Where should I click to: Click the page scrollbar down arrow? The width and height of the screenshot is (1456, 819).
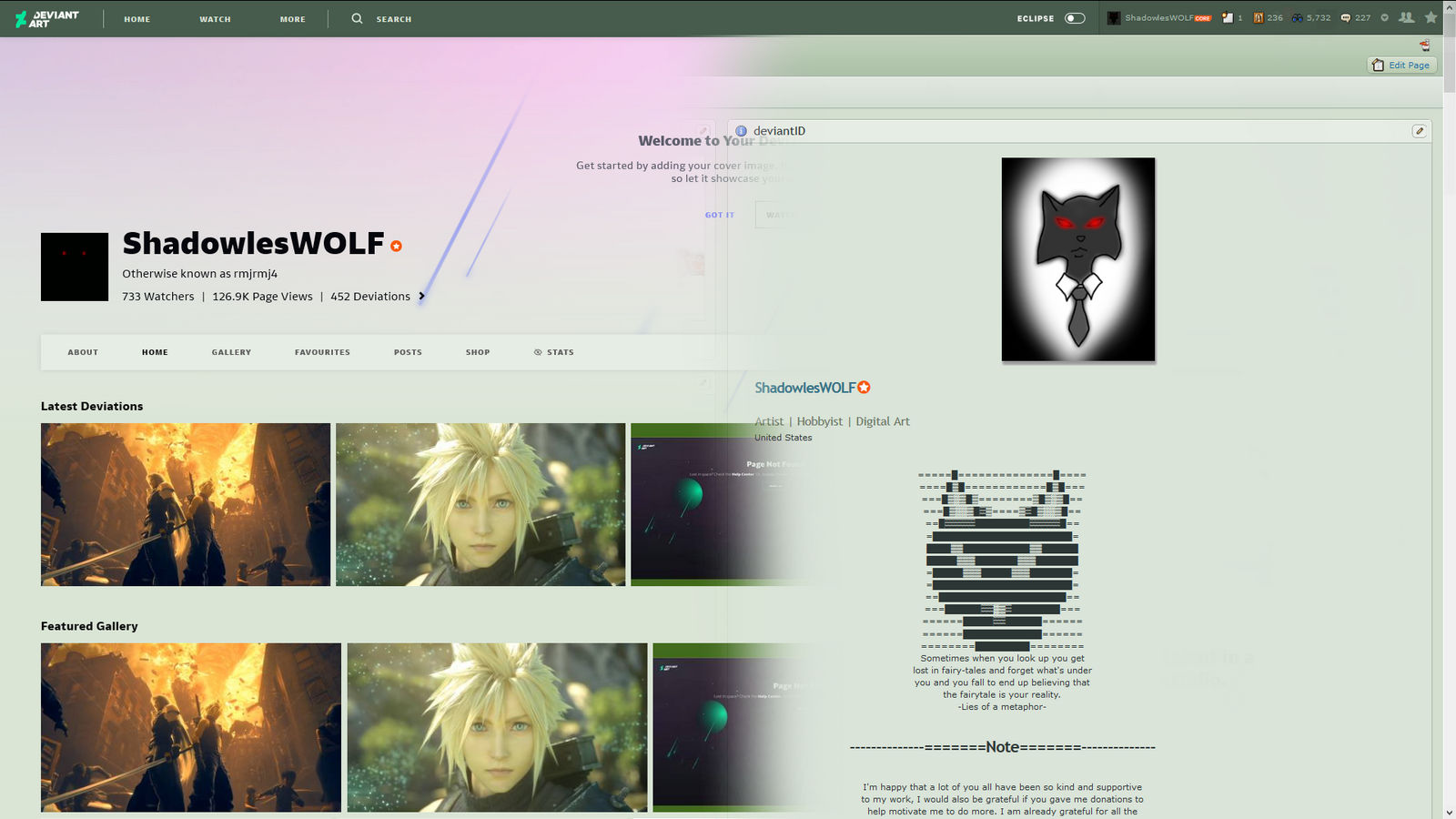1449,812
